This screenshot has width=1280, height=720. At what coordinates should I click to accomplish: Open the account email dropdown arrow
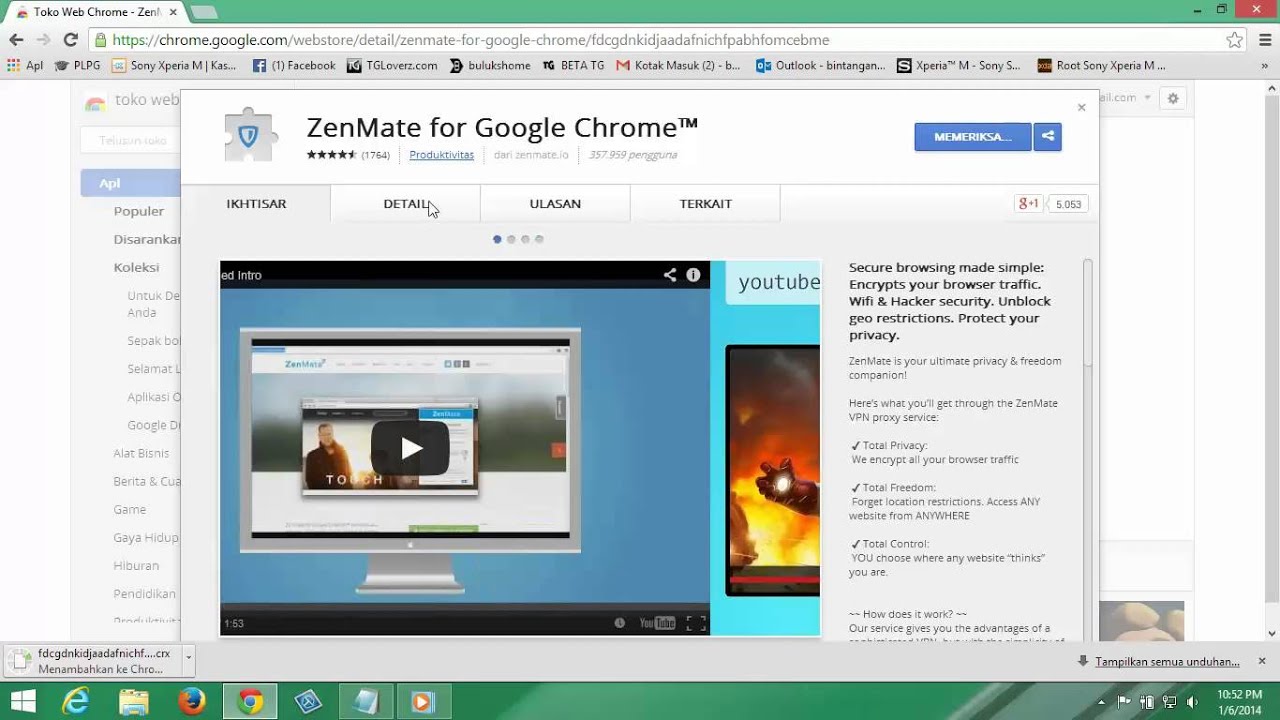pyautogui.click(x=1148, y=98)
